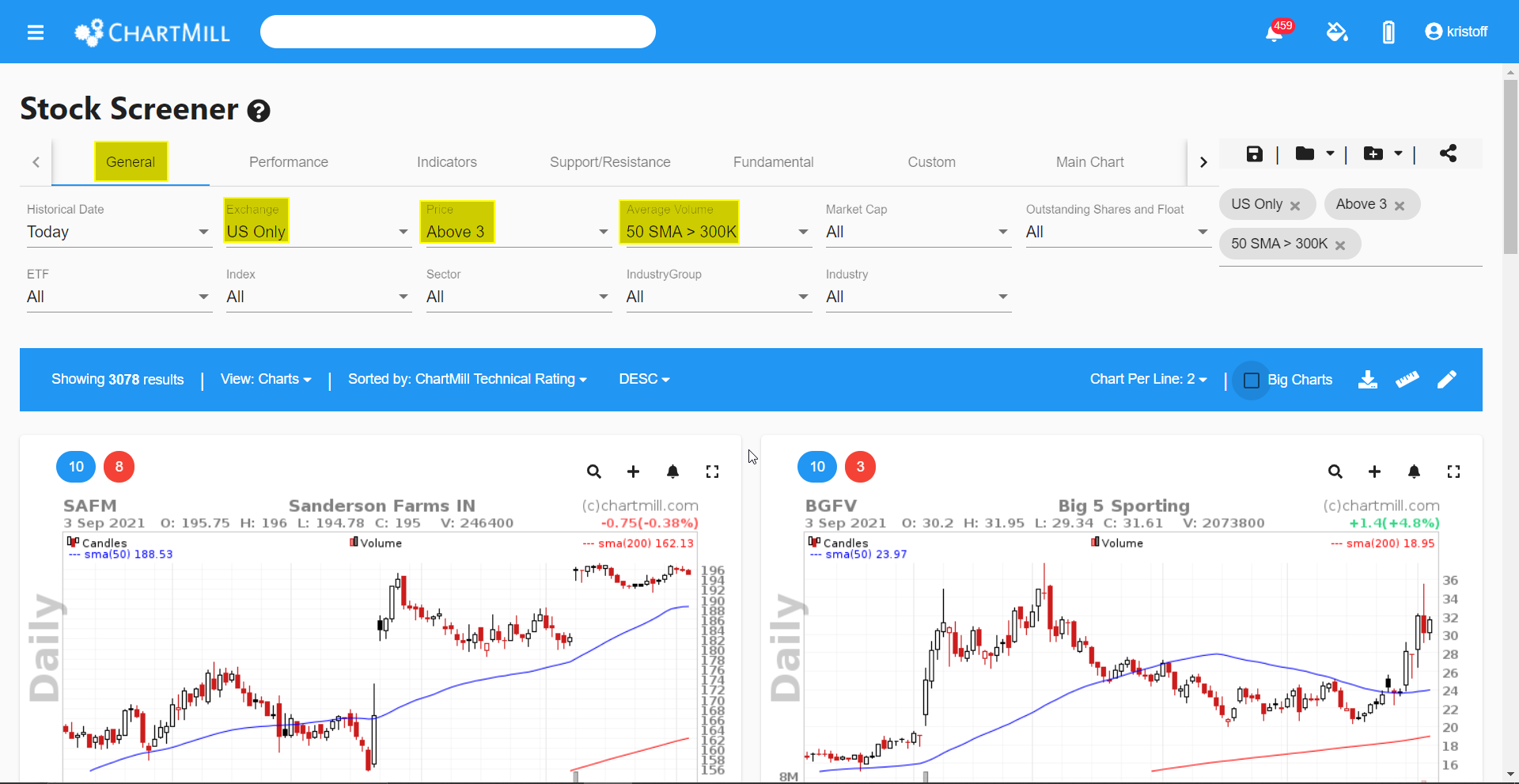Switch to the Main Chart tab
The height and width of the screenshot is (784, 1519).
(x=1089, y=162)
